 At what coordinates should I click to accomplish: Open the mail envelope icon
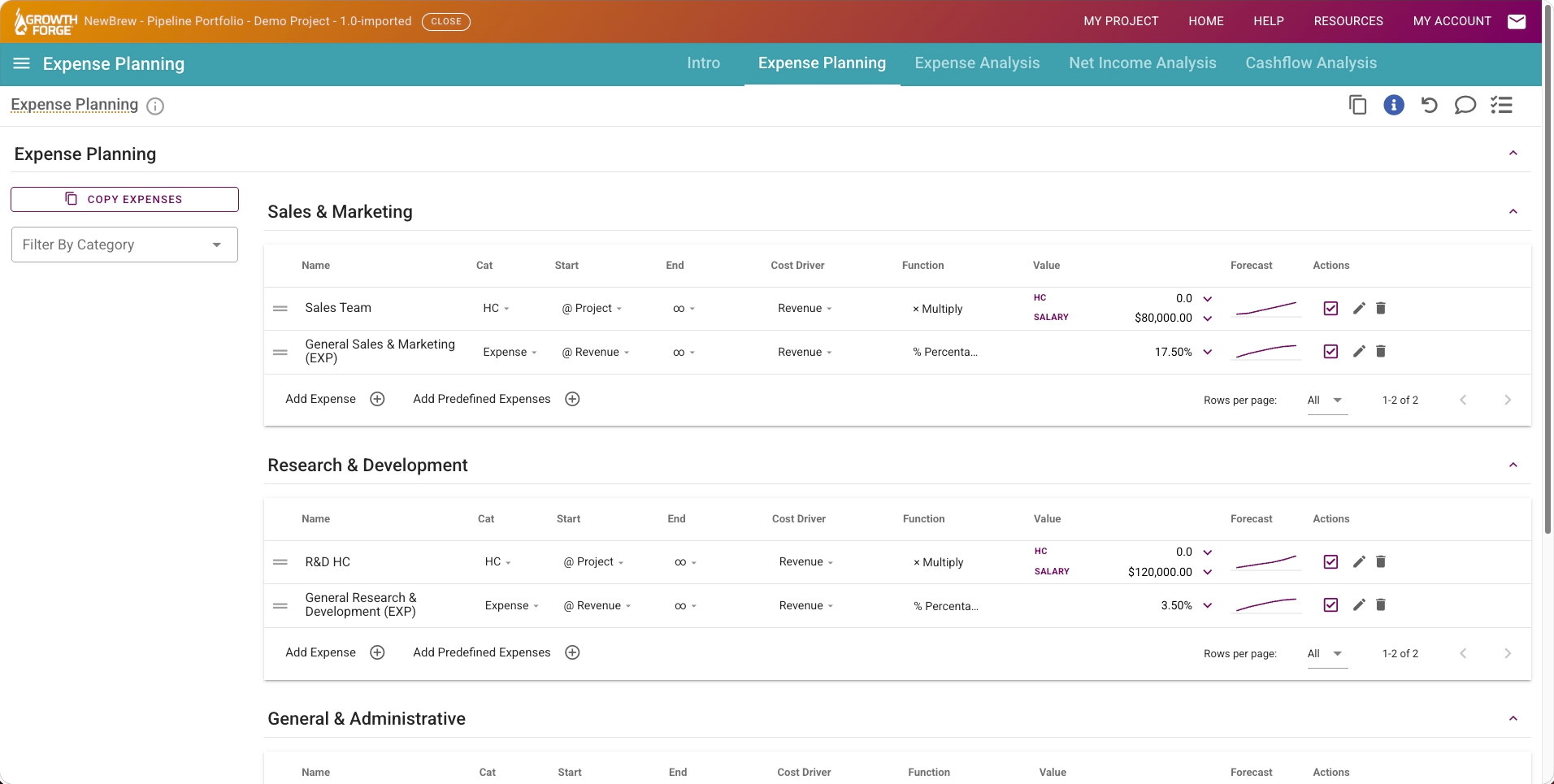(1517, 21)
